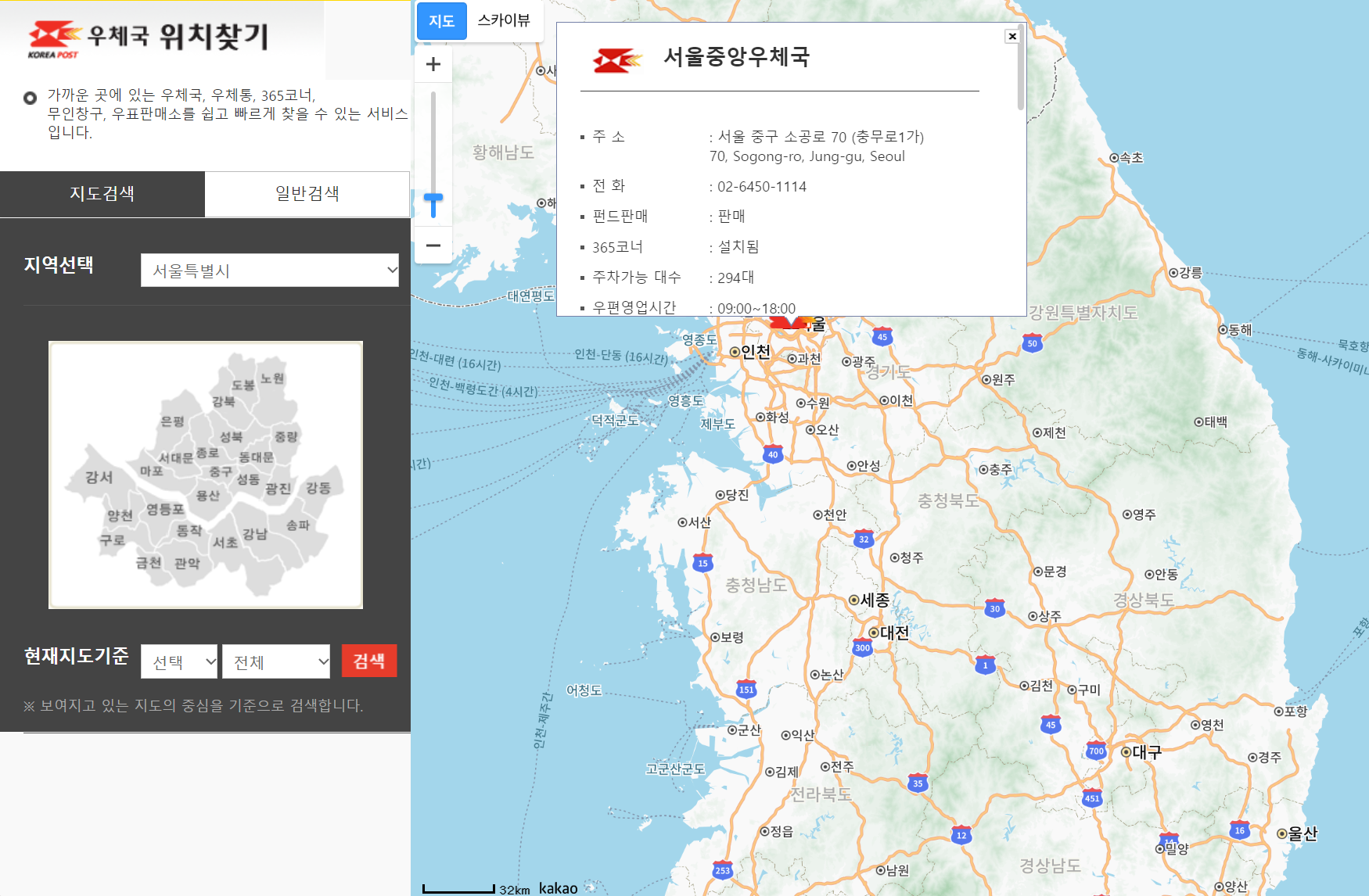Screen dimensions: 1369x896
Task: Click the kakao logo at the bottom
Action: (557, 887)
